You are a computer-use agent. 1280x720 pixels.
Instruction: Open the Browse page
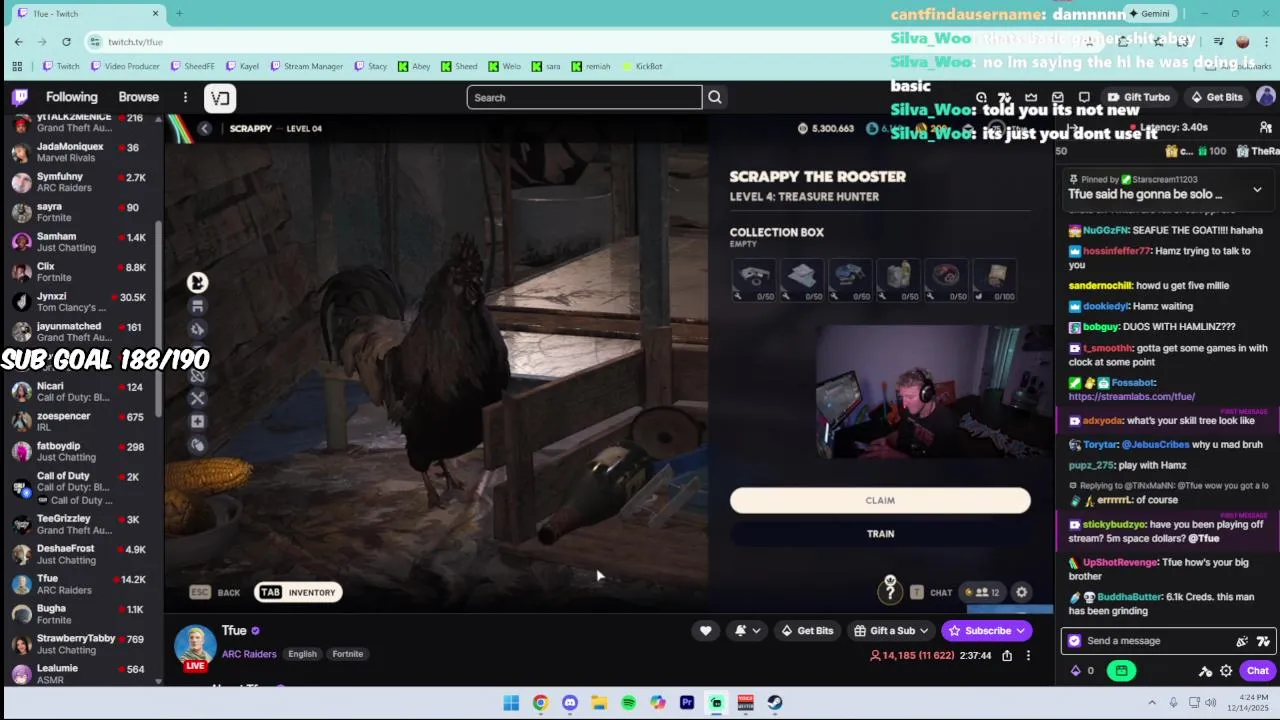pyautogui.click(x=139, y=97)
